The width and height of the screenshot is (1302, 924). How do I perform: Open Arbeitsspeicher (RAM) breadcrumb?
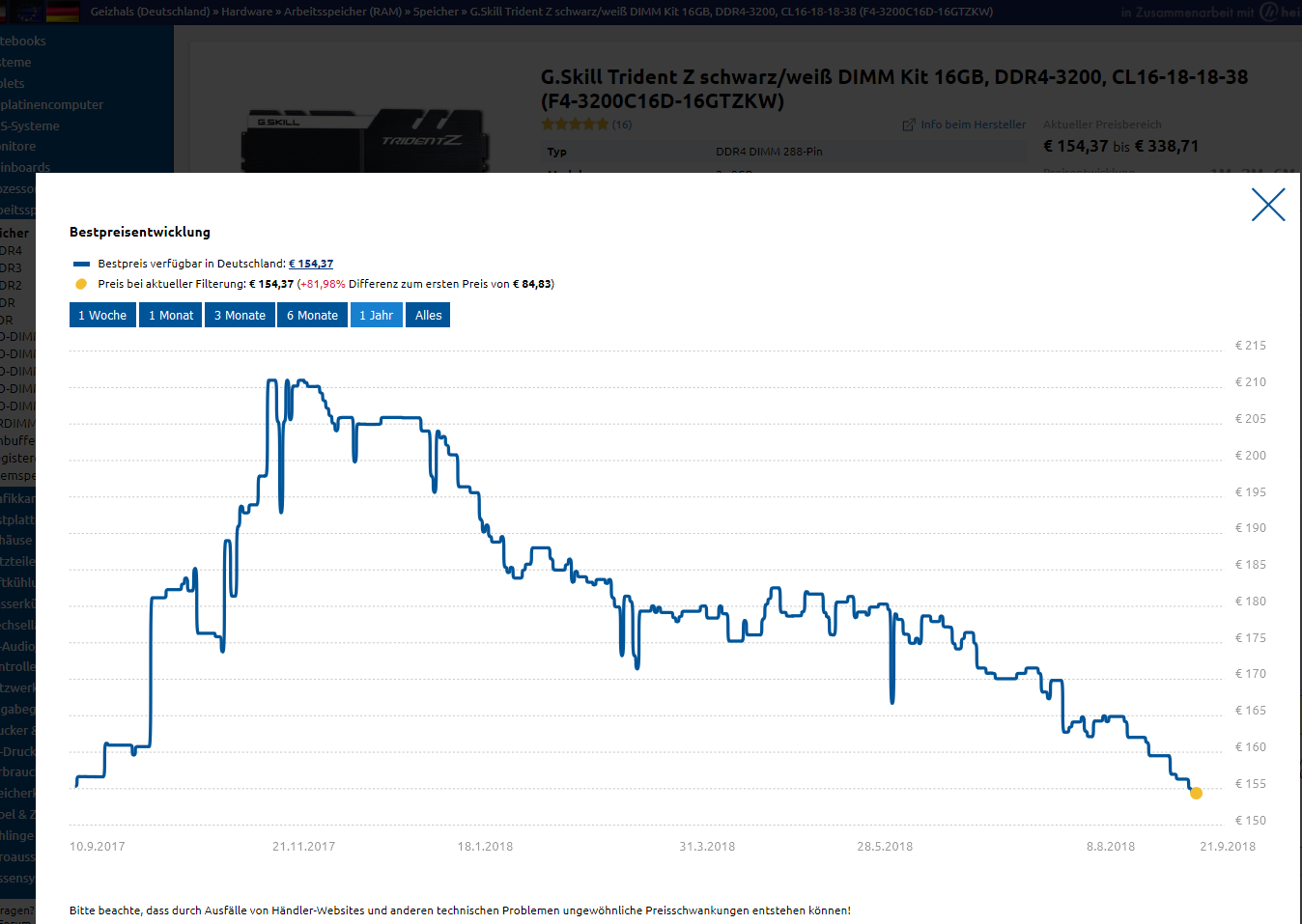pyautogui.click(x=343, y=12)
